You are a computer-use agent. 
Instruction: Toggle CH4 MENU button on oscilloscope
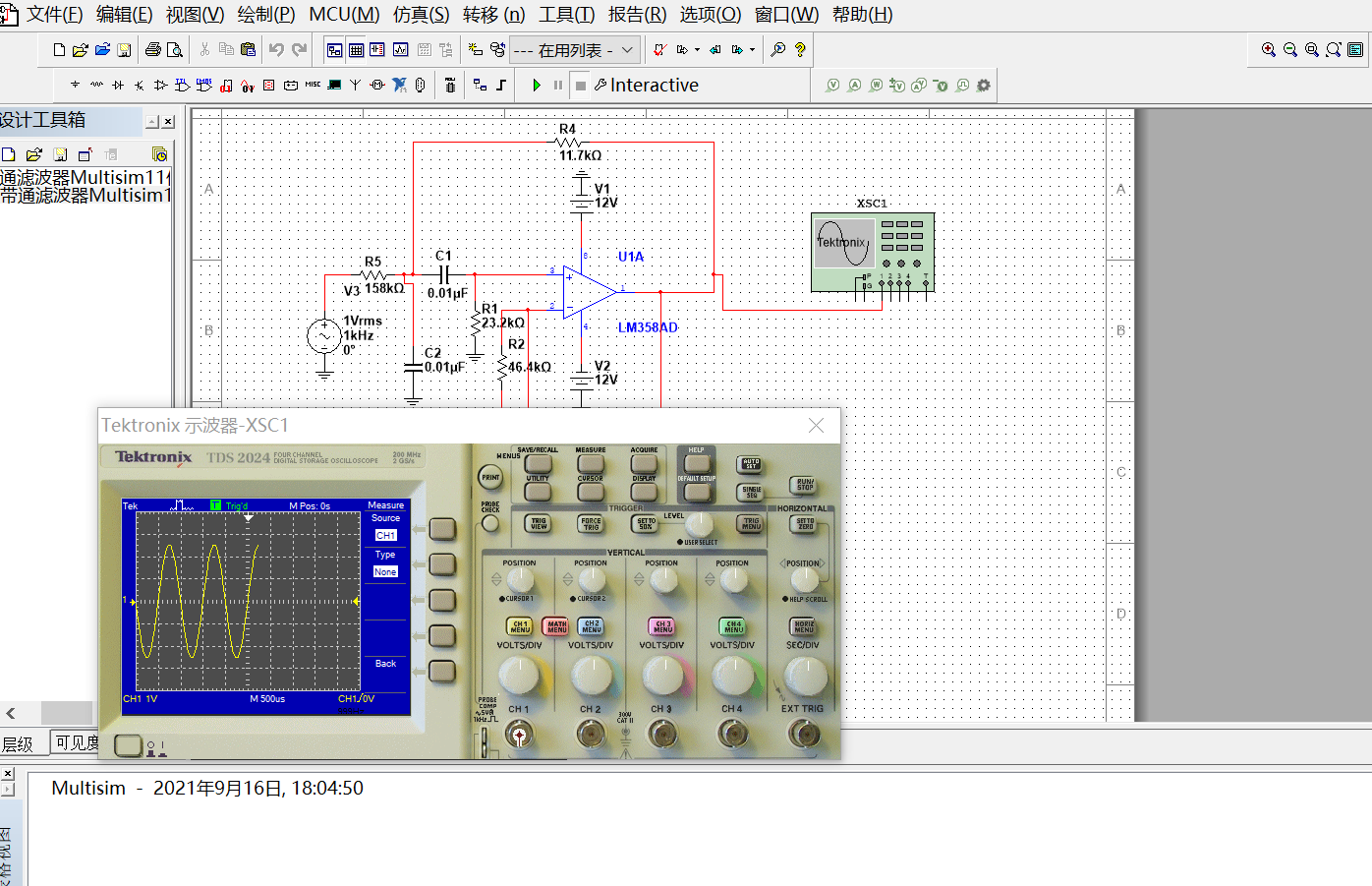(x=733, y=625)
